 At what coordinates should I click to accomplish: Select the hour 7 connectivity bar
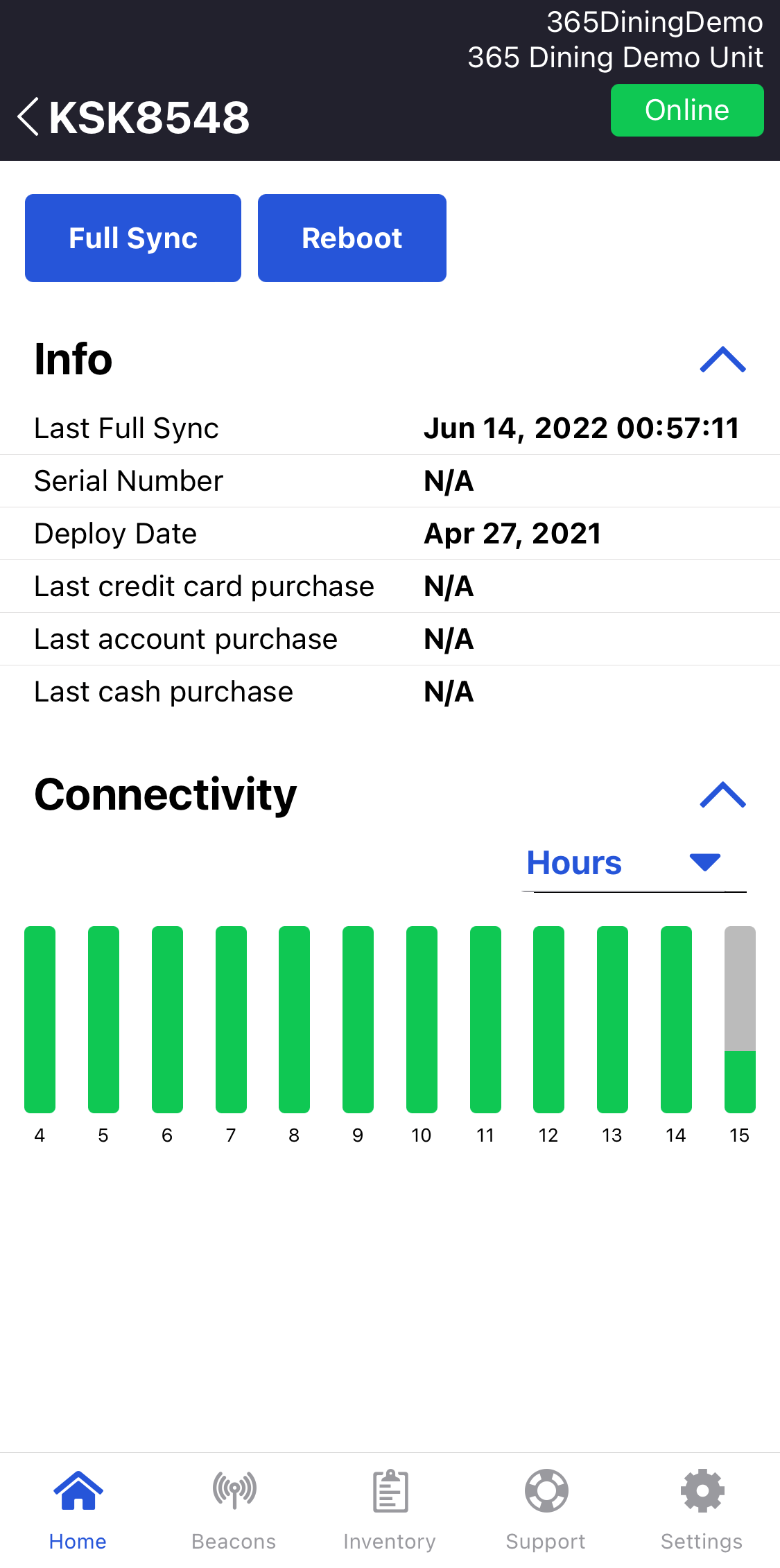[231, 1019]
